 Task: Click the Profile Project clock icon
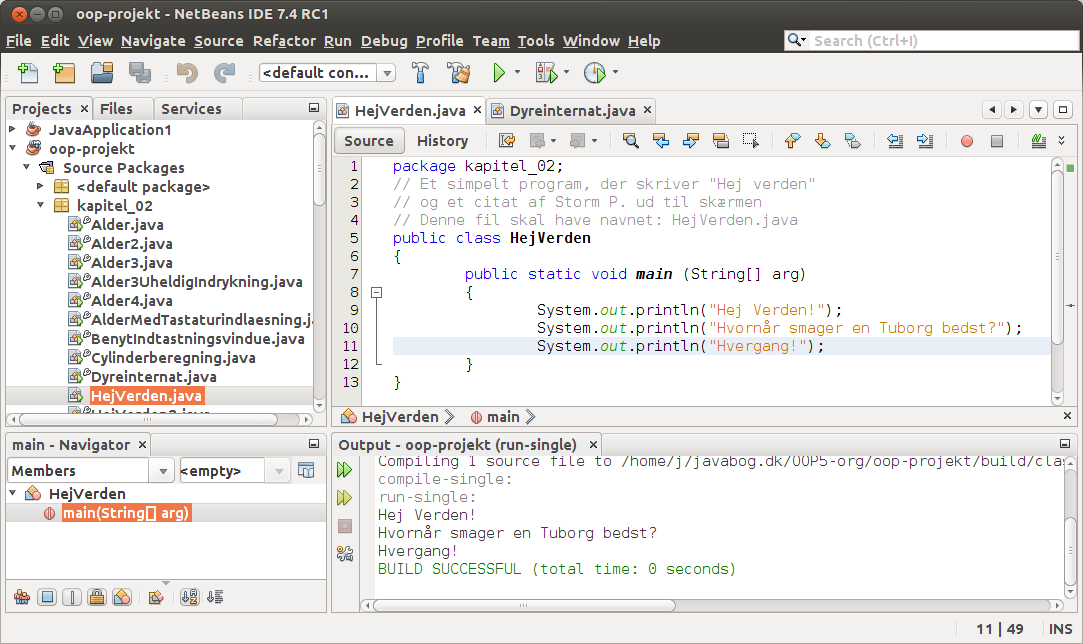click(595, 73)
